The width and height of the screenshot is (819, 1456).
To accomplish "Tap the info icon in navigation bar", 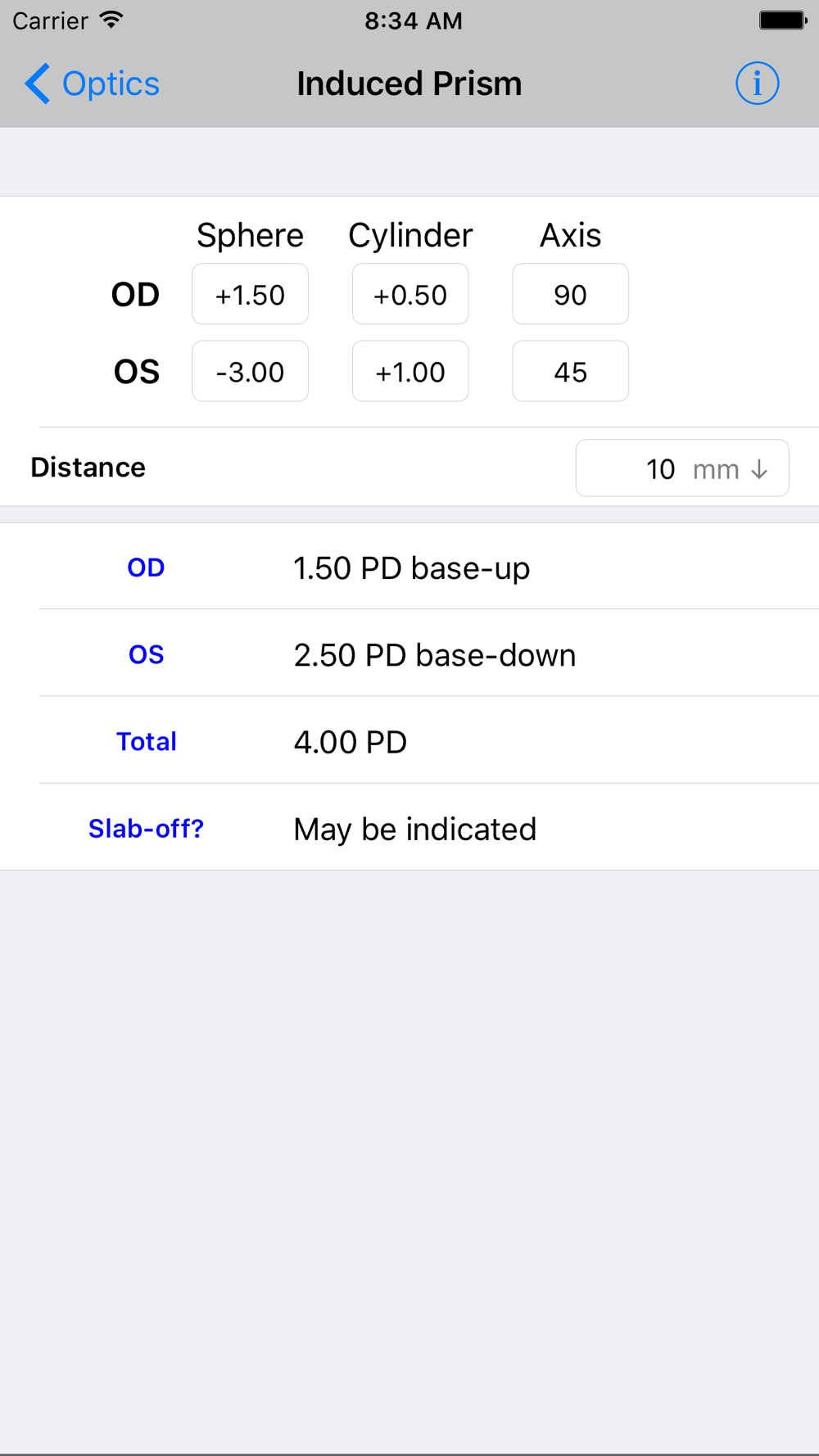I will click(x=757, y=84).
